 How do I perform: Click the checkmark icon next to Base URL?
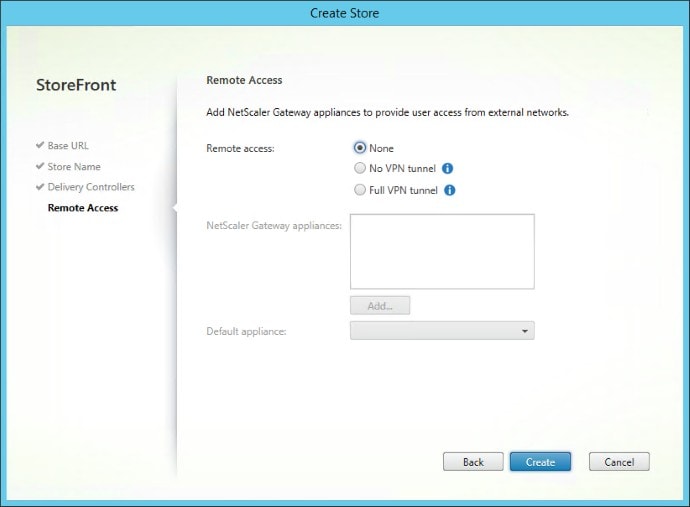[x=40, y=146]
